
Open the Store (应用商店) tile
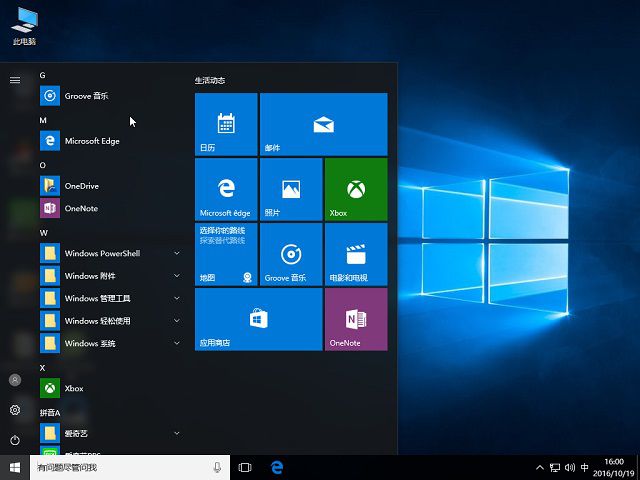point(258,319)
